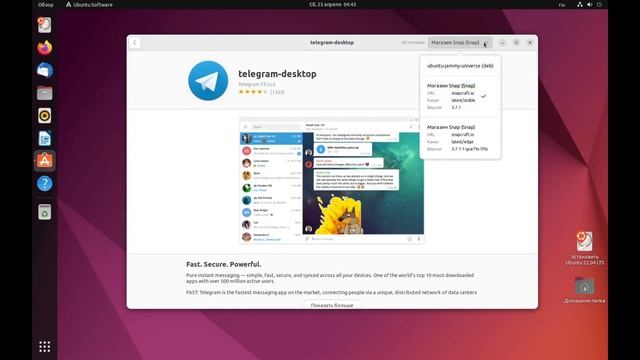
Task: Show the applications grid
Action: 44,347
